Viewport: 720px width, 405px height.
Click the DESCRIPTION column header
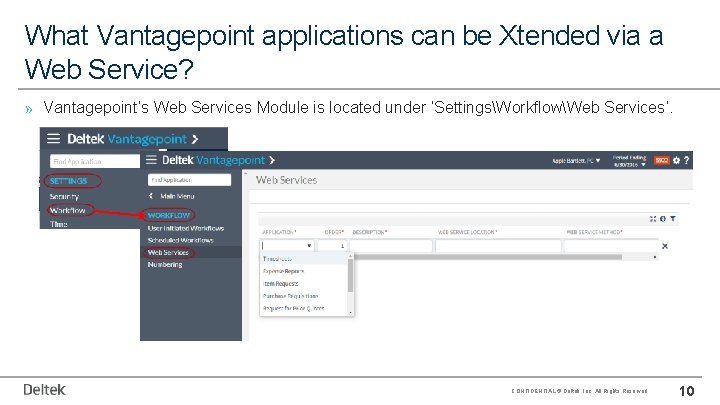click(x=370, y=232)
